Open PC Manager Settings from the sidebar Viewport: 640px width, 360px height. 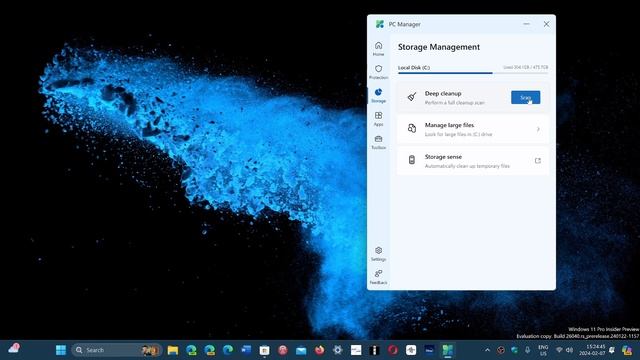pos(378,253)
